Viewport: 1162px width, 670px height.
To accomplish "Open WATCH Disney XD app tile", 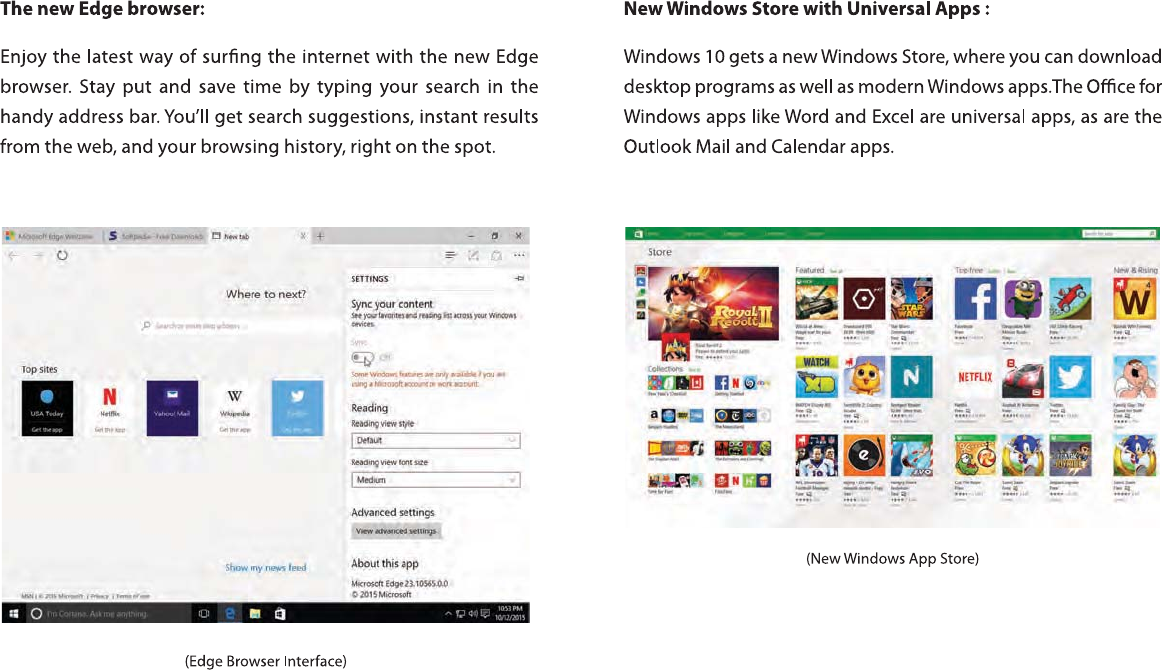I will (x=817, y=377).
